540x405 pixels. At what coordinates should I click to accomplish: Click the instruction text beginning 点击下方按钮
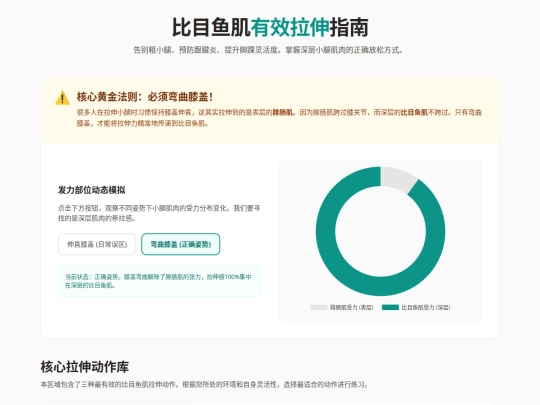159,213
